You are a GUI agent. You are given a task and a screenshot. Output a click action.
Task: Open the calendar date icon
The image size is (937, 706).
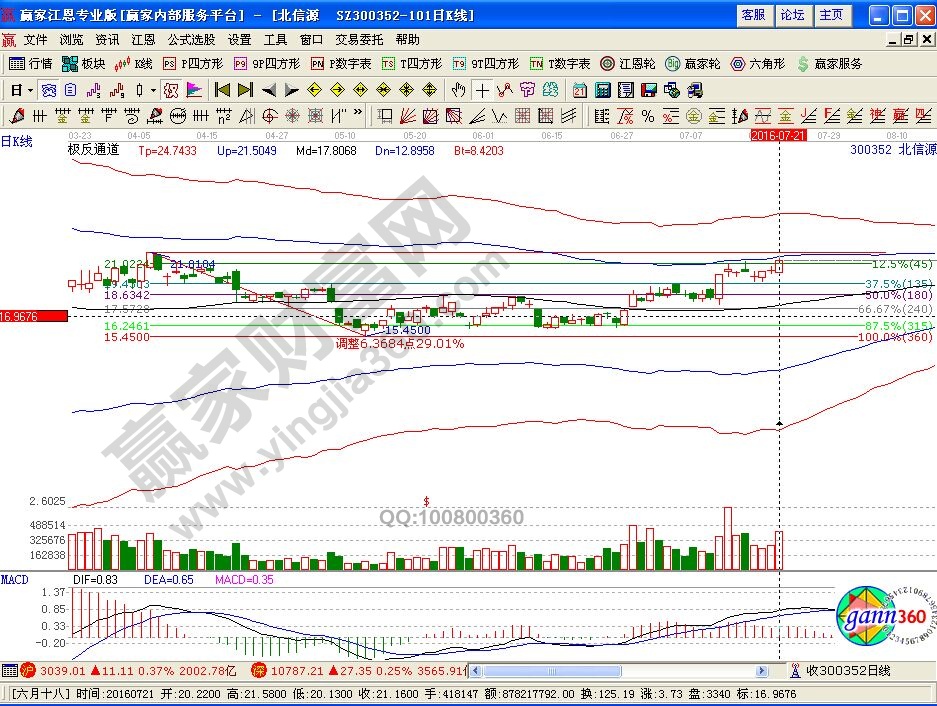coord(580,89)
